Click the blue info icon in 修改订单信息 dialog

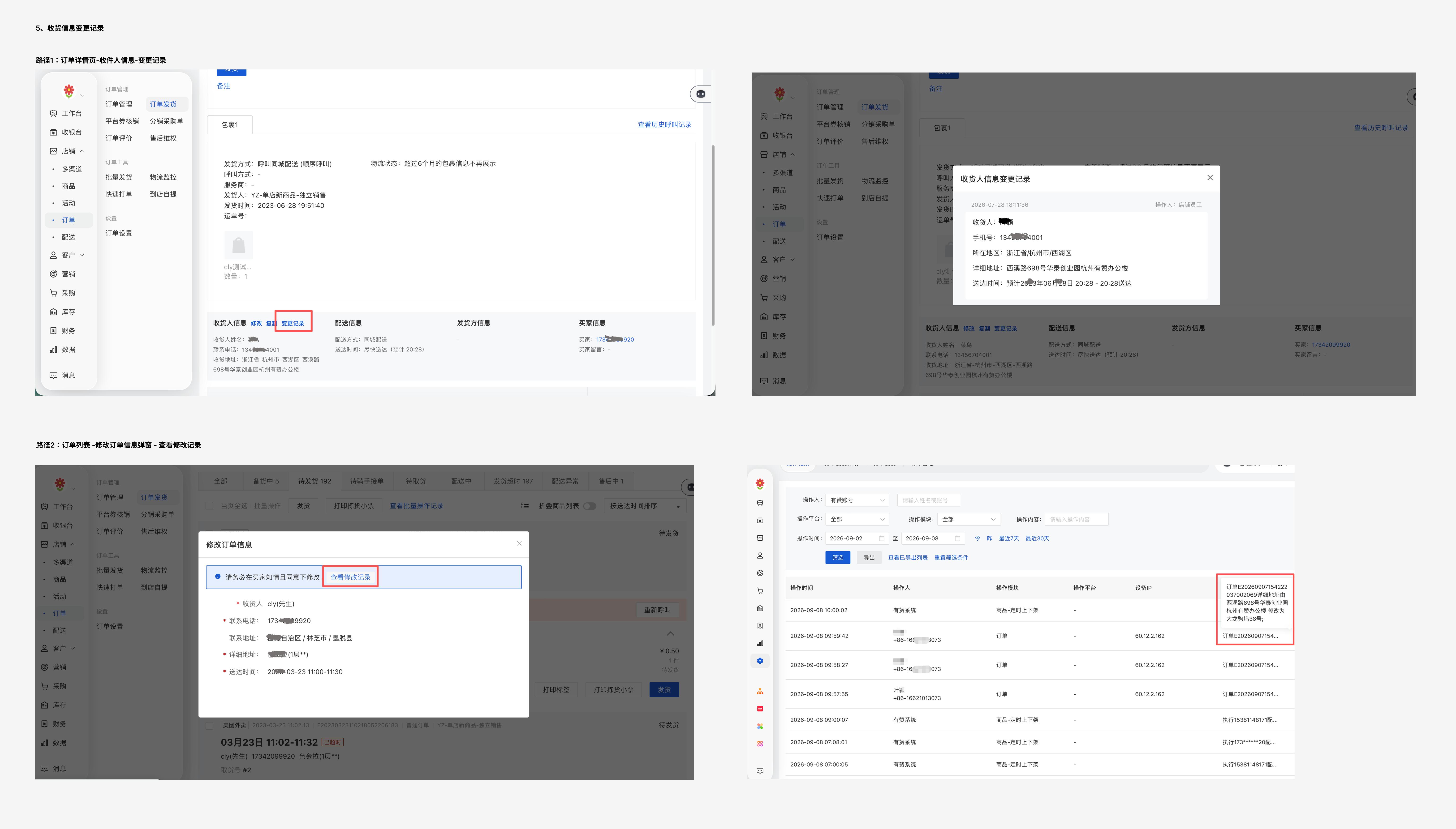218,577
